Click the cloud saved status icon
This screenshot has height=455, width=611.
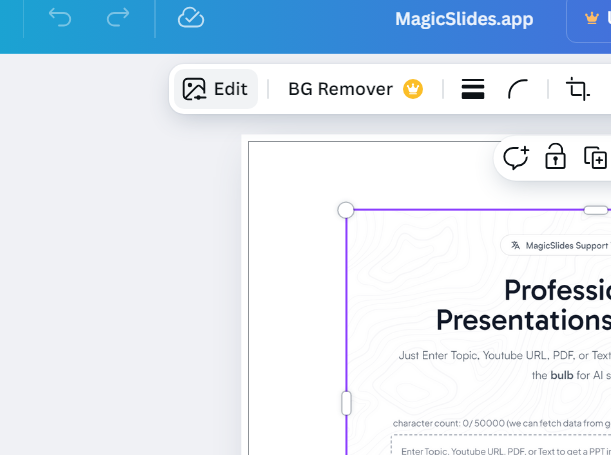[191, 18]
